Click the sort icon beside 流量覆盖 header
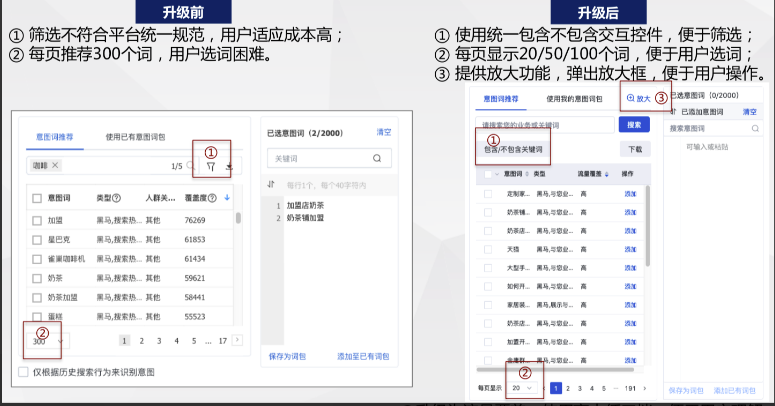 tap(606, 174)
